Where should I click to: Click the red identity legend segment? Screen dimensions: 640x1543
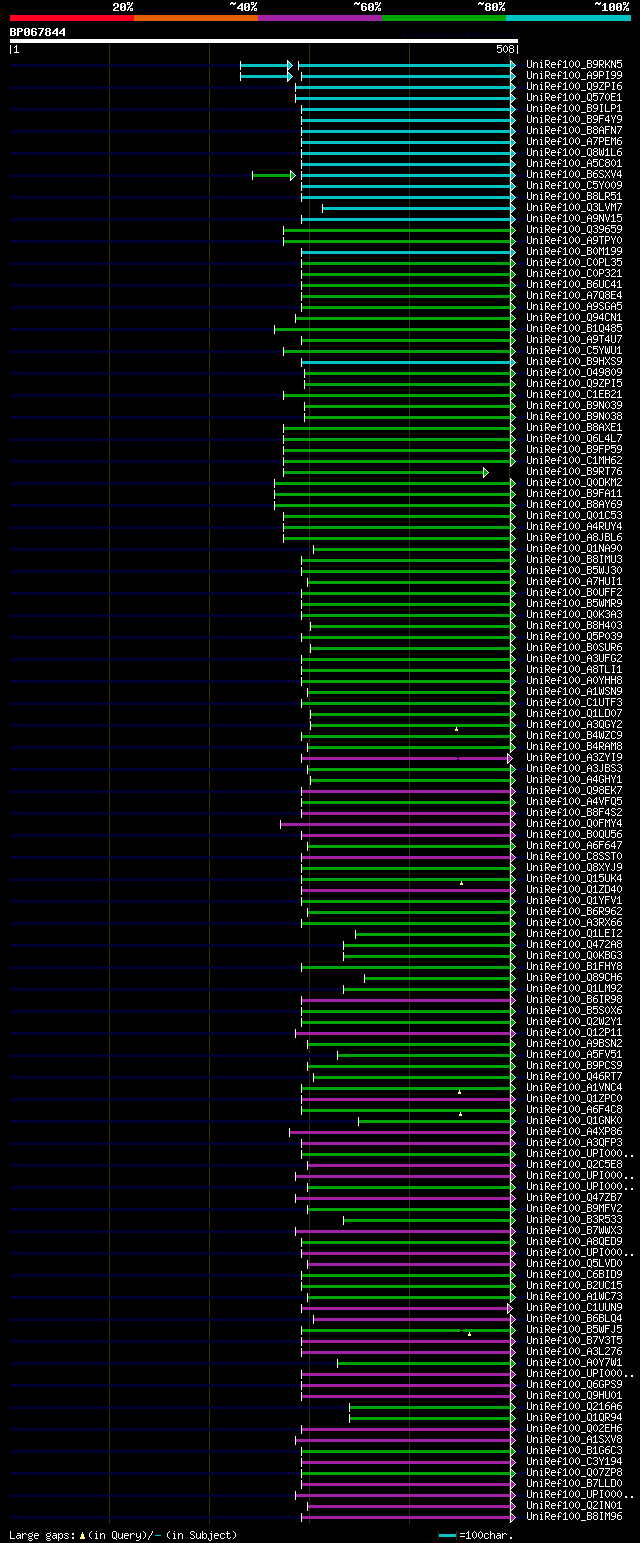pos(72,17)
